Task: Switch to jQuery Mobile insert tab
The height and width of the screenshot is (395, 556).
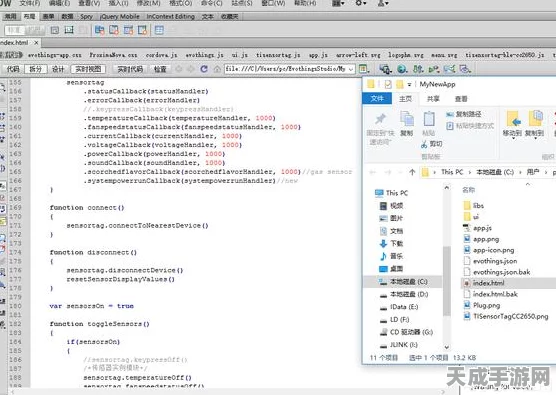Action: click(x=119, y=16)
